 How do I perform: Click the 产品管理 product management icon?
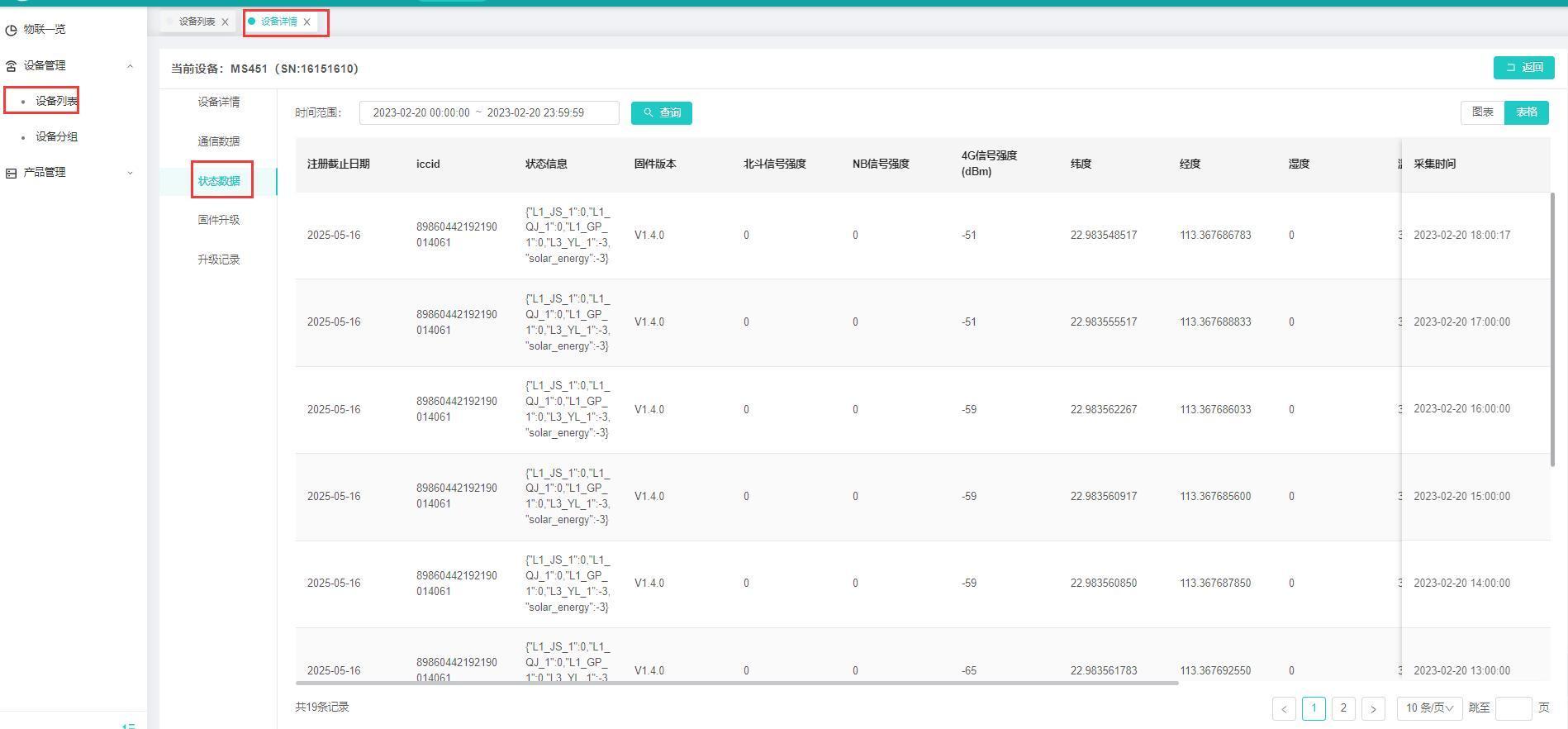coord(11,173)
